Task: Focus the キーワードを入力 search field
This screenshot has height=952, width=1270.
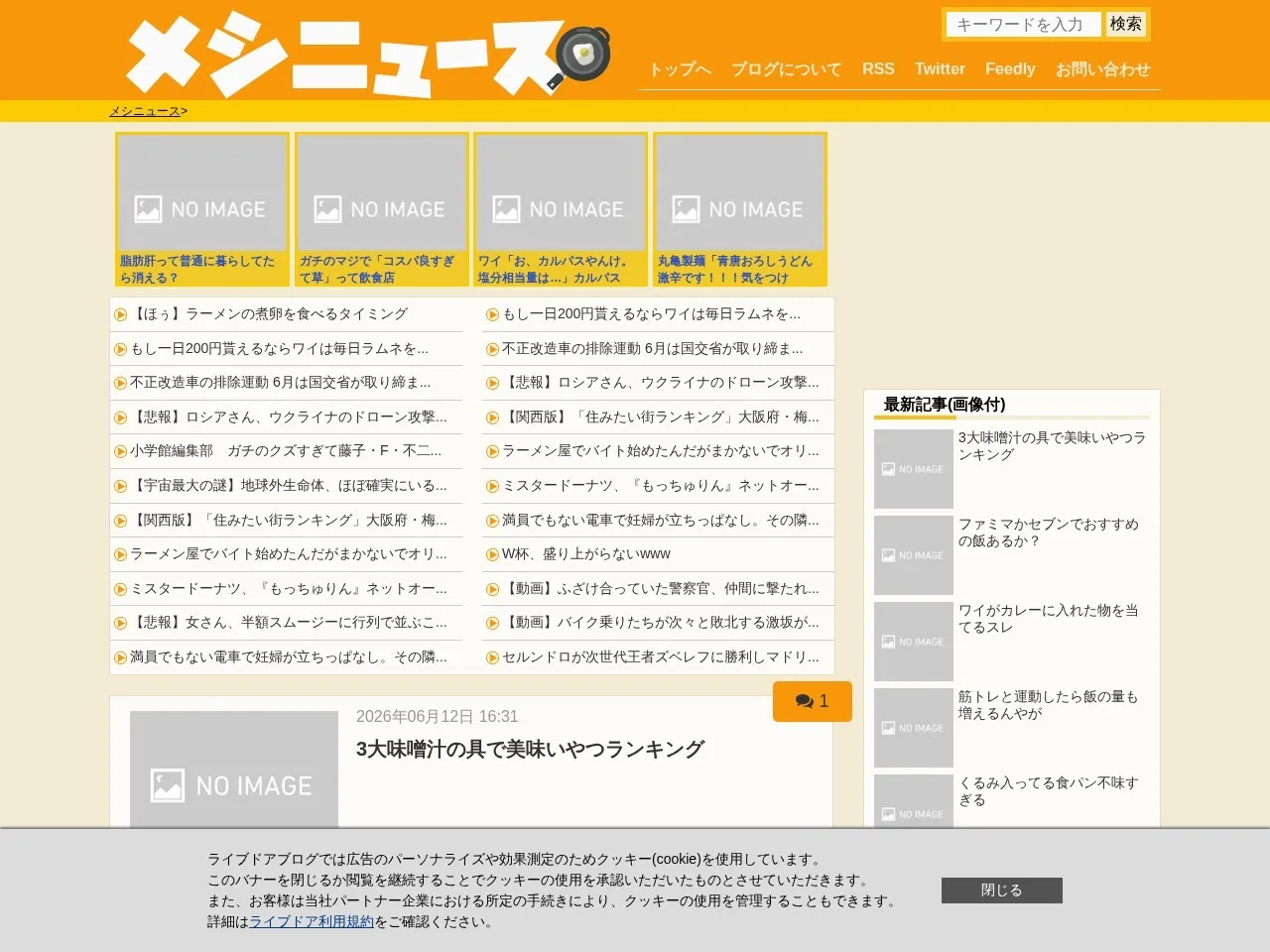Action: [1022, 24]
